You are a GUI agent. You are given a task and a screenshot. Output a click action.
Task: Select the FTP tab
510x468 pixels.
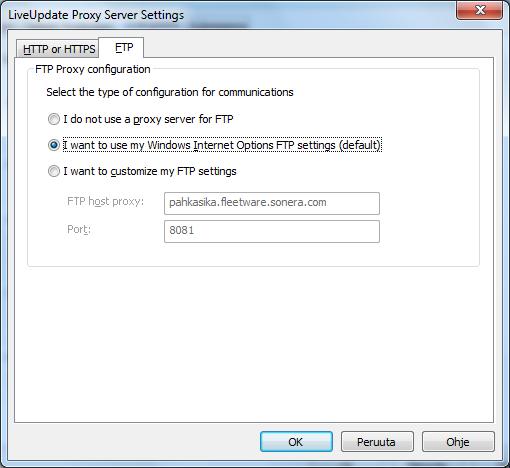122,47
